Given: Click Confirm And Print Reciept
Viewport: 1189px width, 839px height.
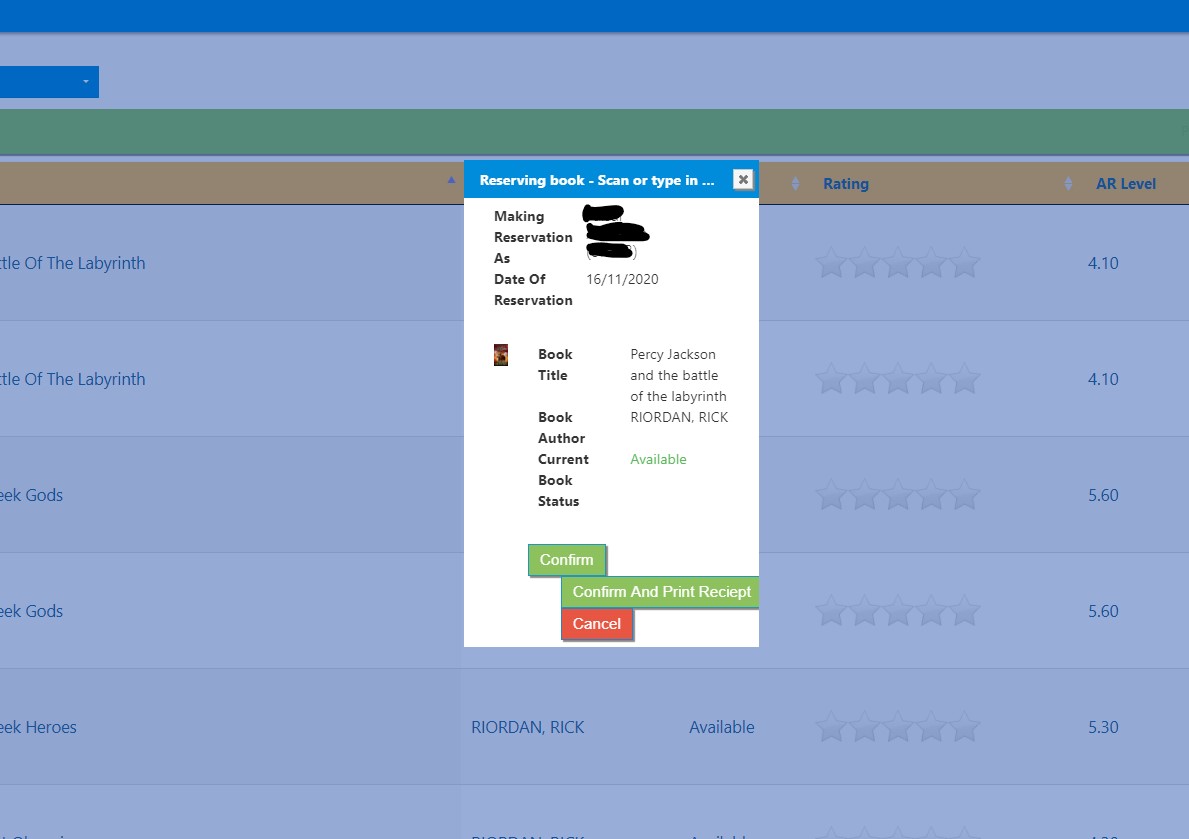Looking at the screenshot, I should pos(660,592).
